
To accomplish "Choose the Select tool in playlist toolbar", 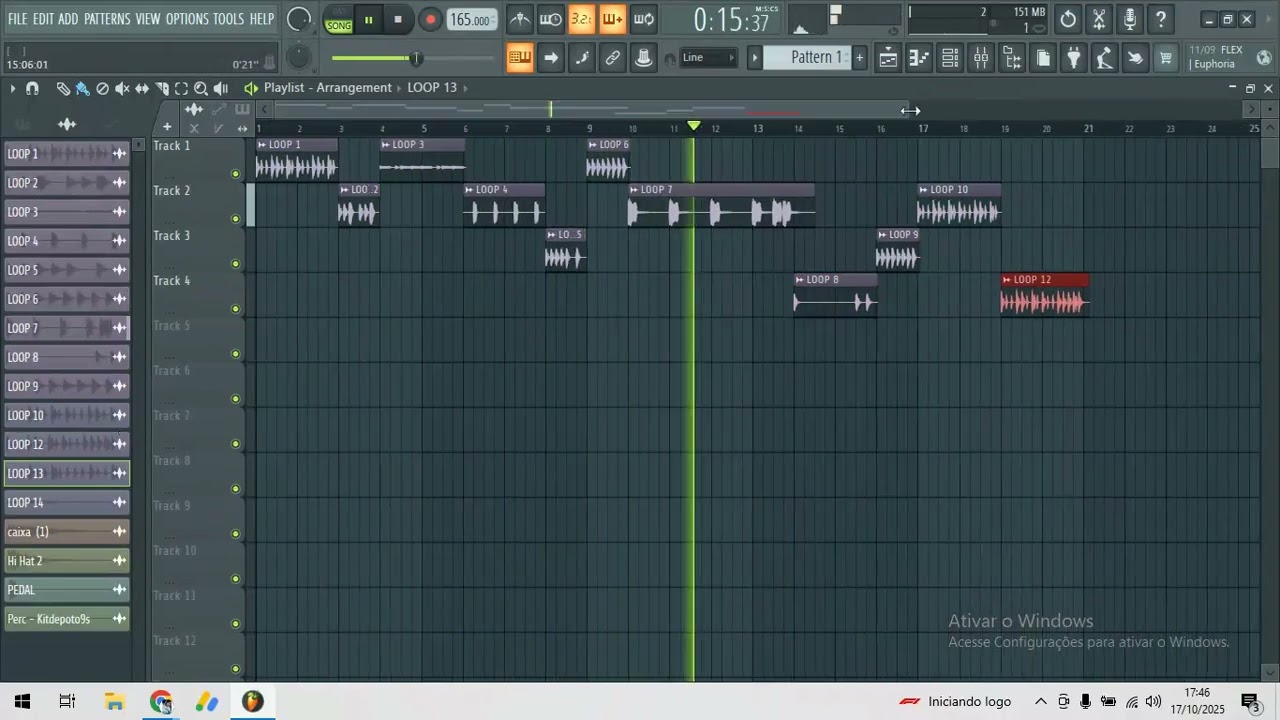I will pyautogui.click(x=181, y=89).
